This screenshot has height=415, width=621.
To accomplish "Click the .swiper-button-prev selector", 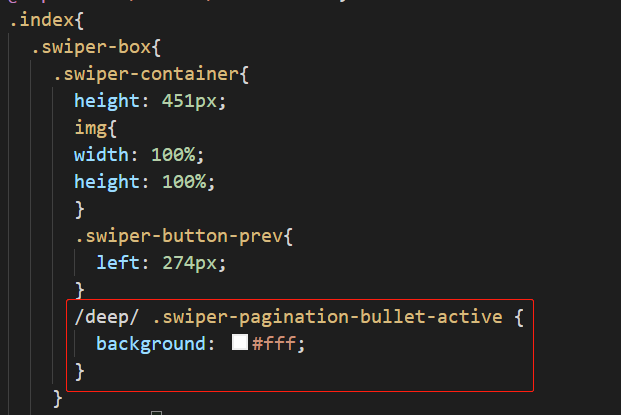I will [179, 236].
